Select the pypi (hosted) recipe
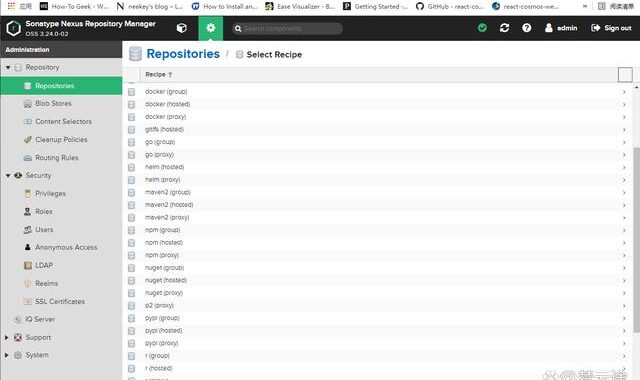 click(378, 331)
